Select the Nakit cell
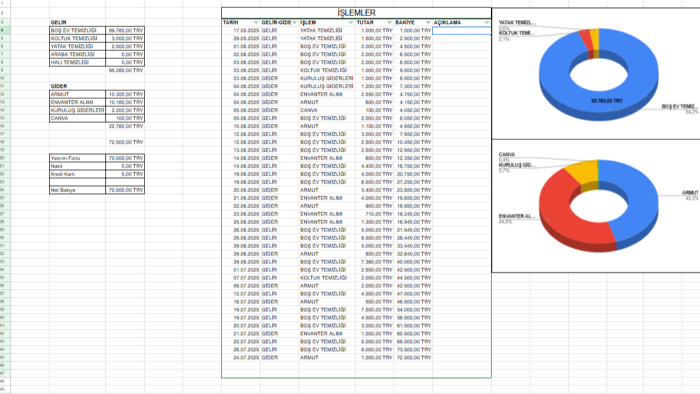700x394 pixels. (78, 166)
